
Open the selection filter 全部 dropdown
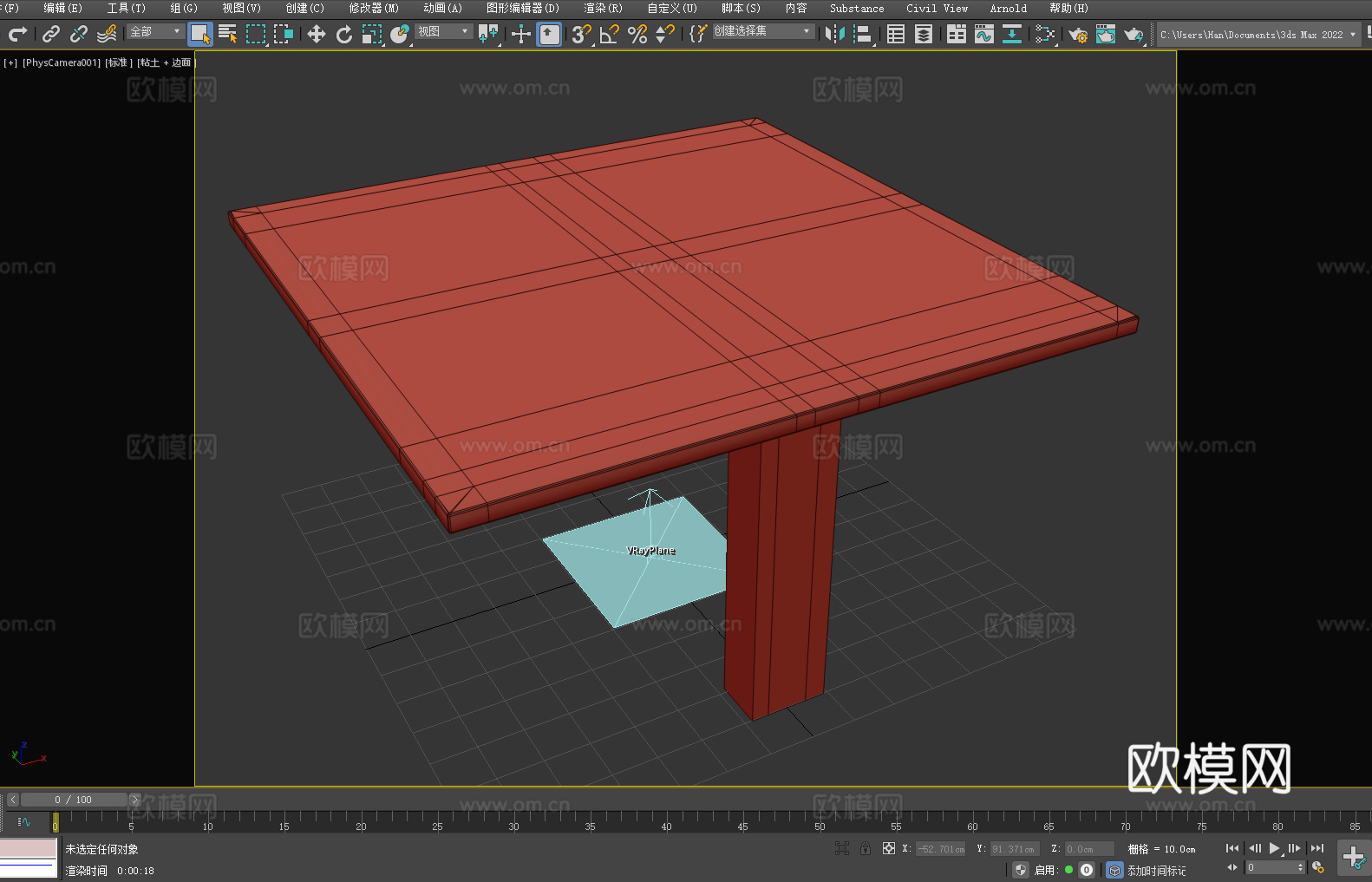point(155,31)
